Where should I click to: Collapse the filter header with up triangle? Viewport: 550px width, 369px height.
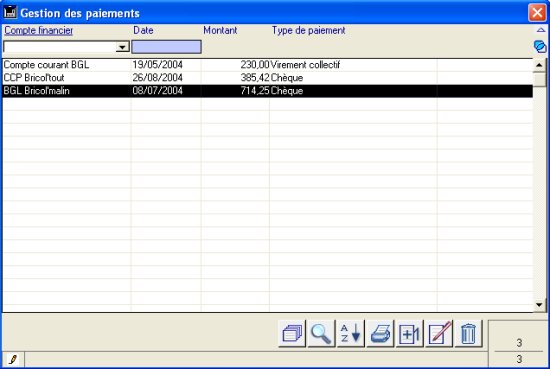coord(541,31)
